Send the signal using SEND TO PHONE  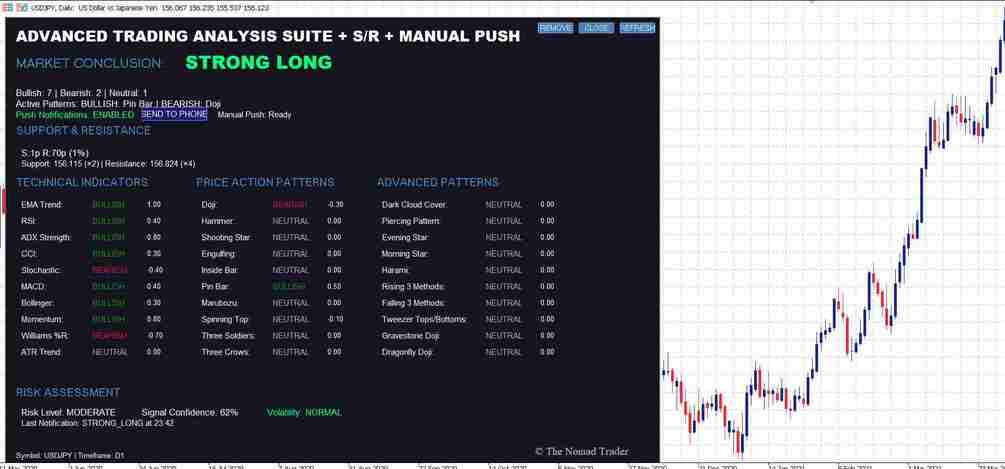[174, 115]
